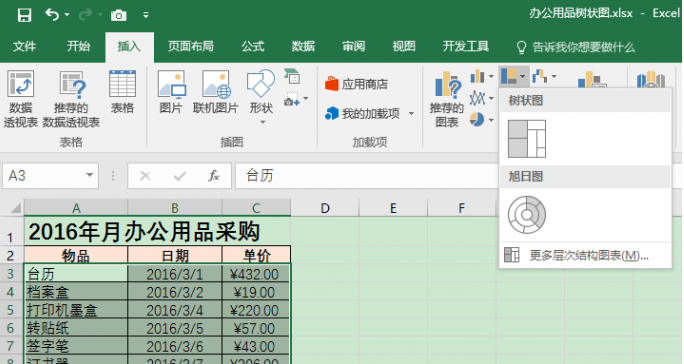Viewport: 684px width, 364px height.
Task: Switch to the 公式 tab
Action: tap(253, 46)
